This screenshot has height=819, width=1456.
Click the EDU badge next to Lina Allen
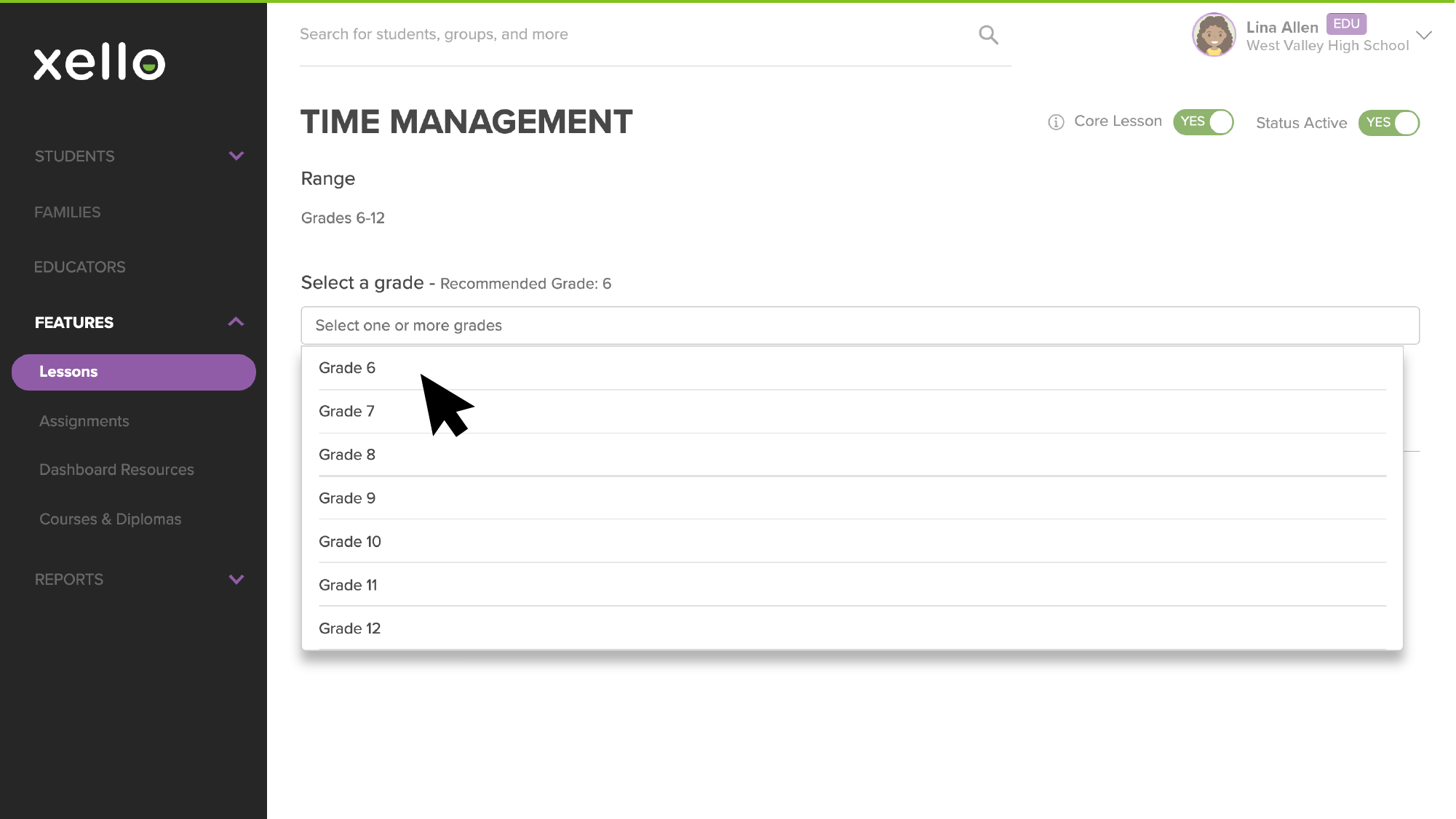click(x=1347, y=24)
